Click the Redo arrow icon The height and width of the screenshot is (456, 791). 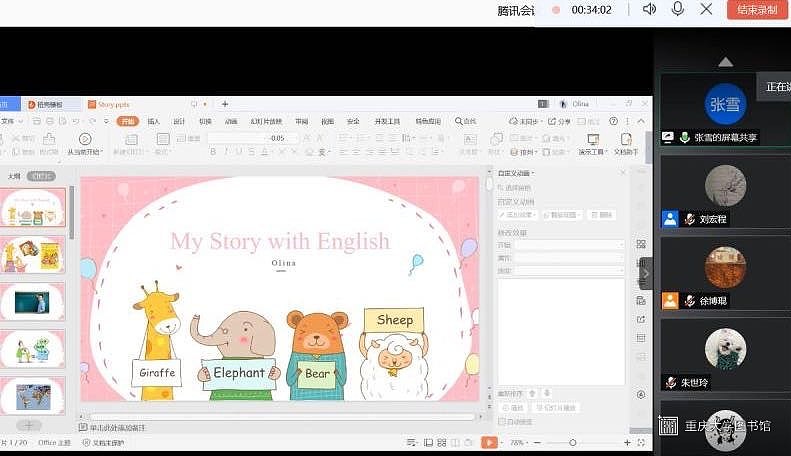[92, 121]
